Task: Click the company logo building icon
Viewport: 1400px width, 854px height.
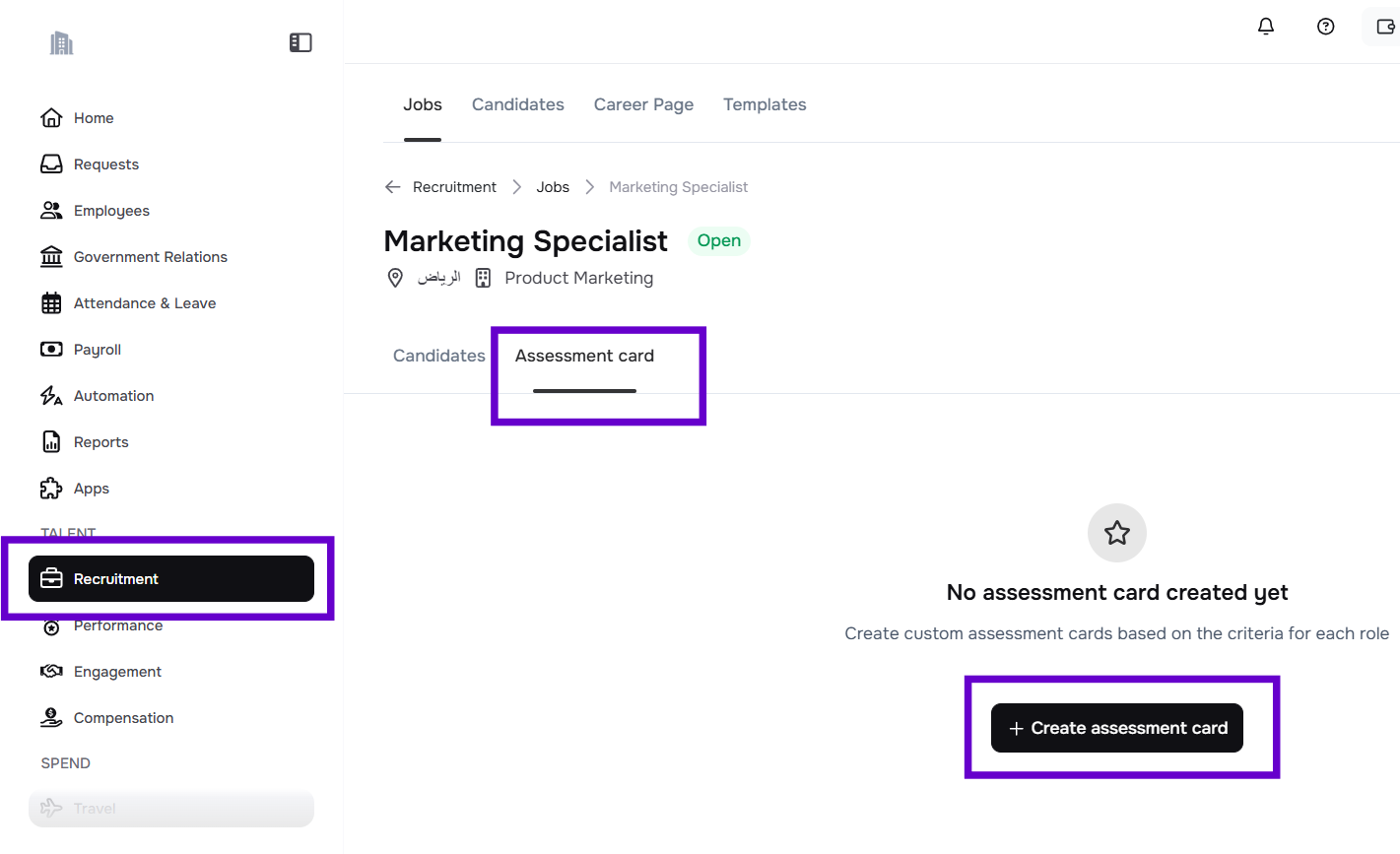Action: click(x=61, y=43)
